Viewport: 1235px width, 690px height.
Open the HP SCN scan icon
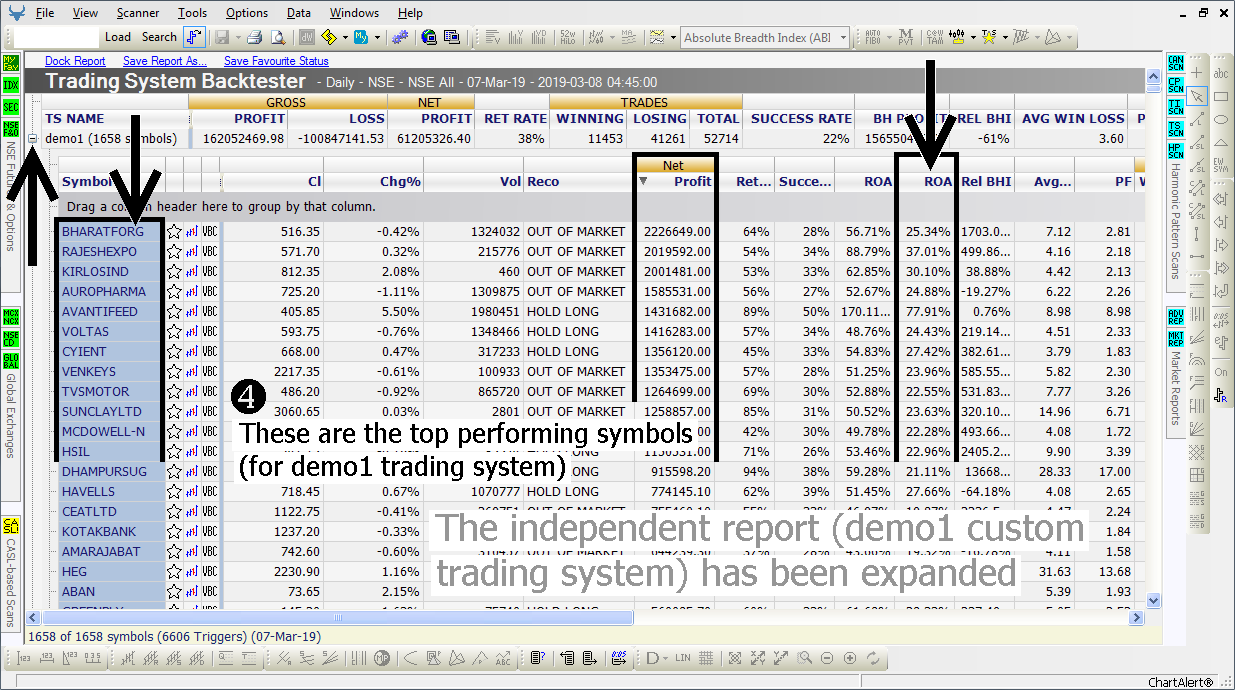tap(1176, 152)
